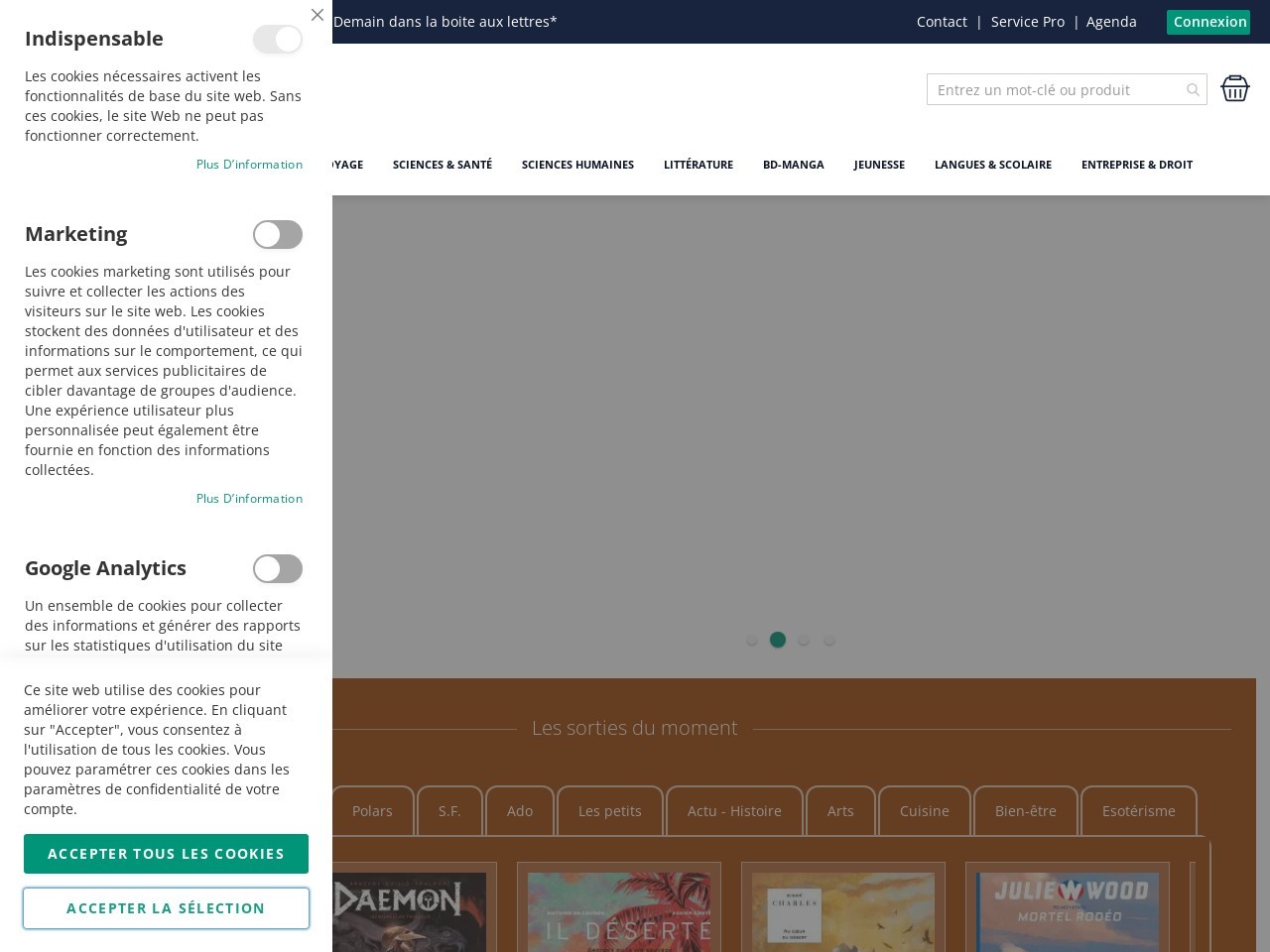1270x952 pixels.
Task: Open the Sciences & Santé menu
Action: tap(443, 165)
